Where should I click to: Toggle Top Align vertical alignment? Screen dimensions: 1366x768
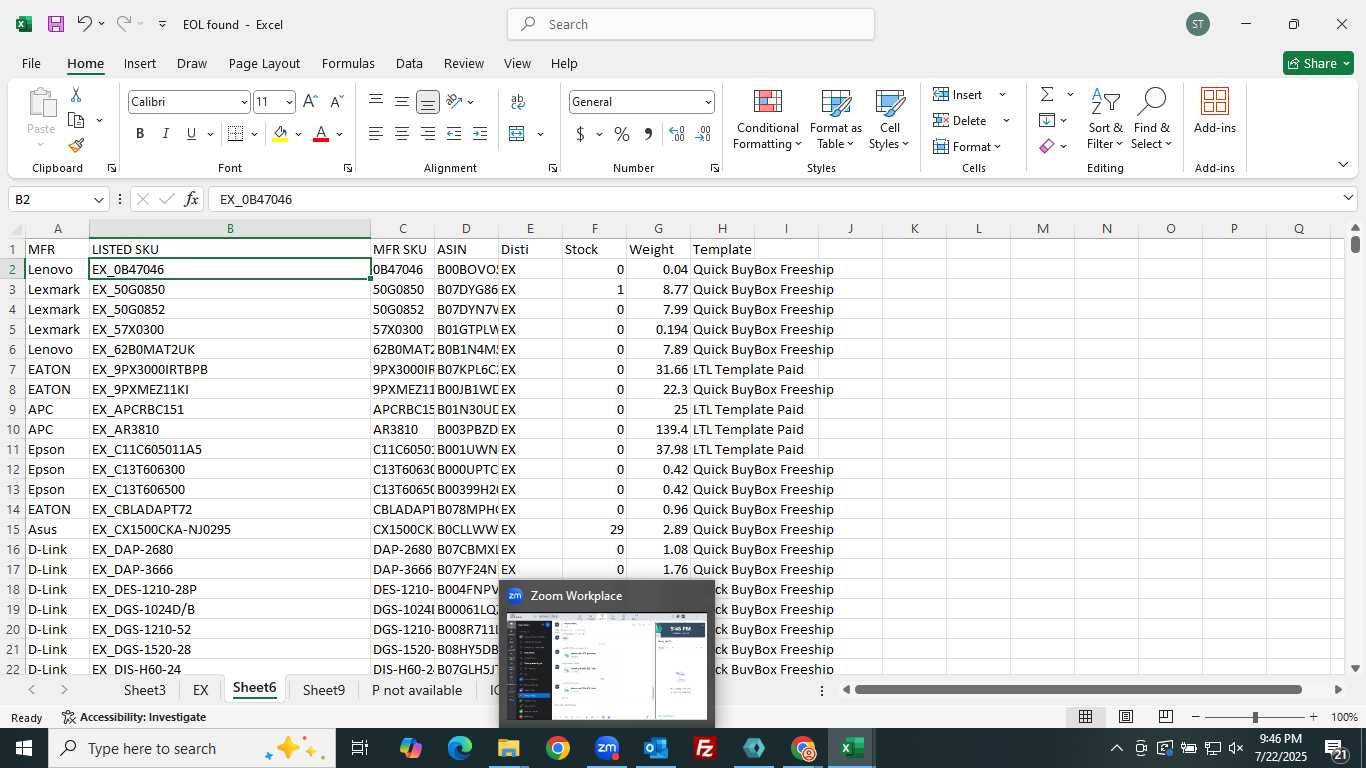click(376, 102)
